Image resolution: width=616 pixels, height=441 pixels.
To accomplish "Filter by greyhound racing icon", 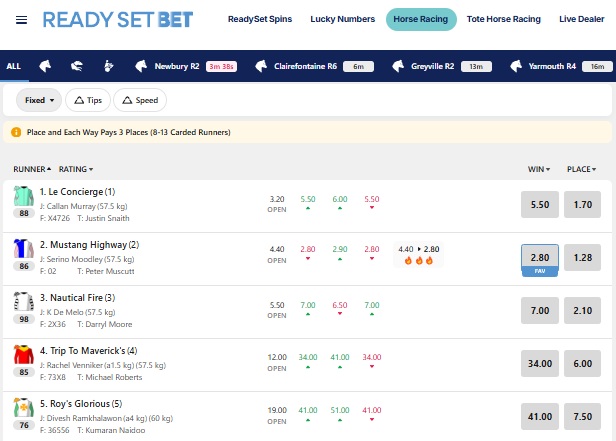I will coord(77,66).
